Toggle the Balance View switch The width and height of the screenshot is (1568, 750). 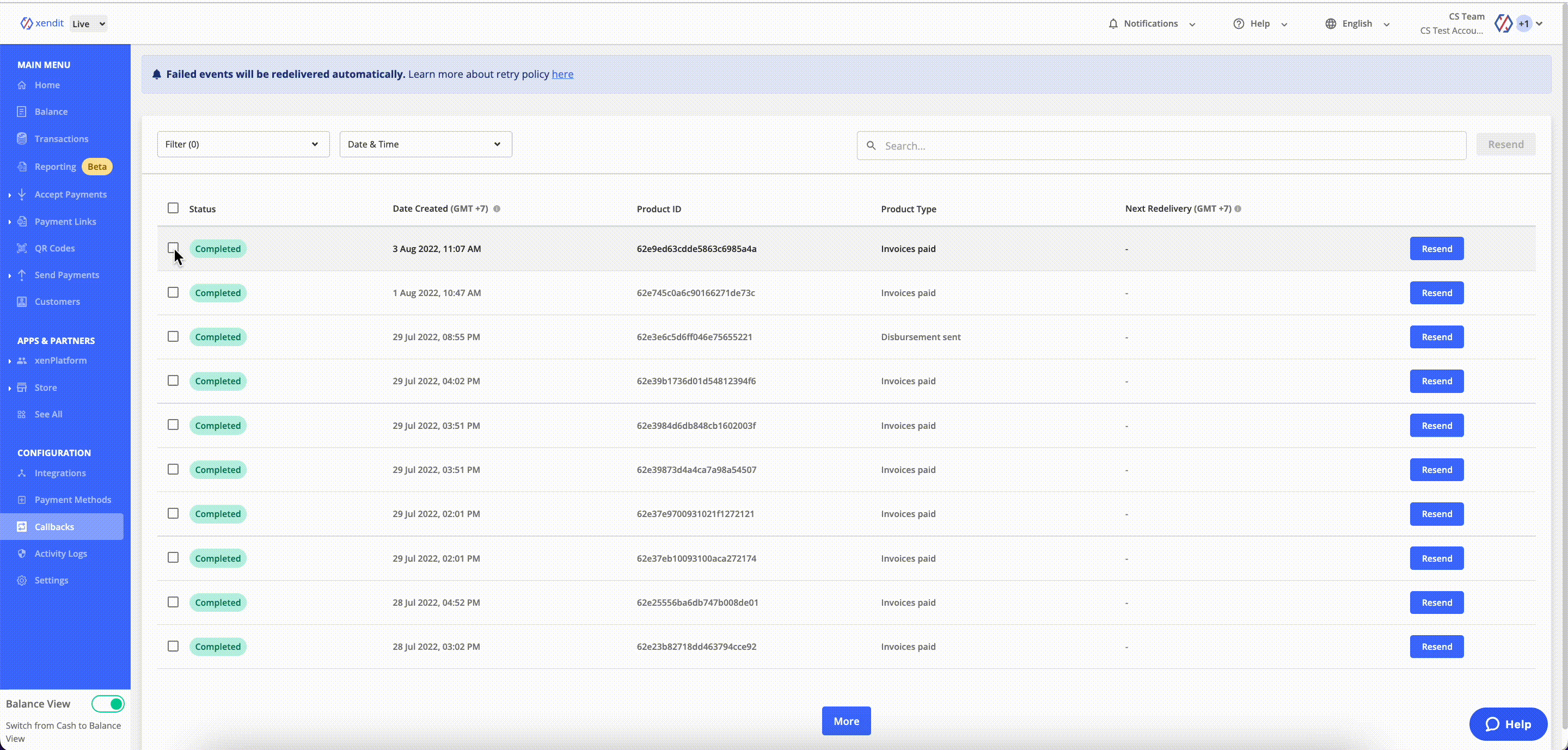pyautogui.click(x=108, y=704)
